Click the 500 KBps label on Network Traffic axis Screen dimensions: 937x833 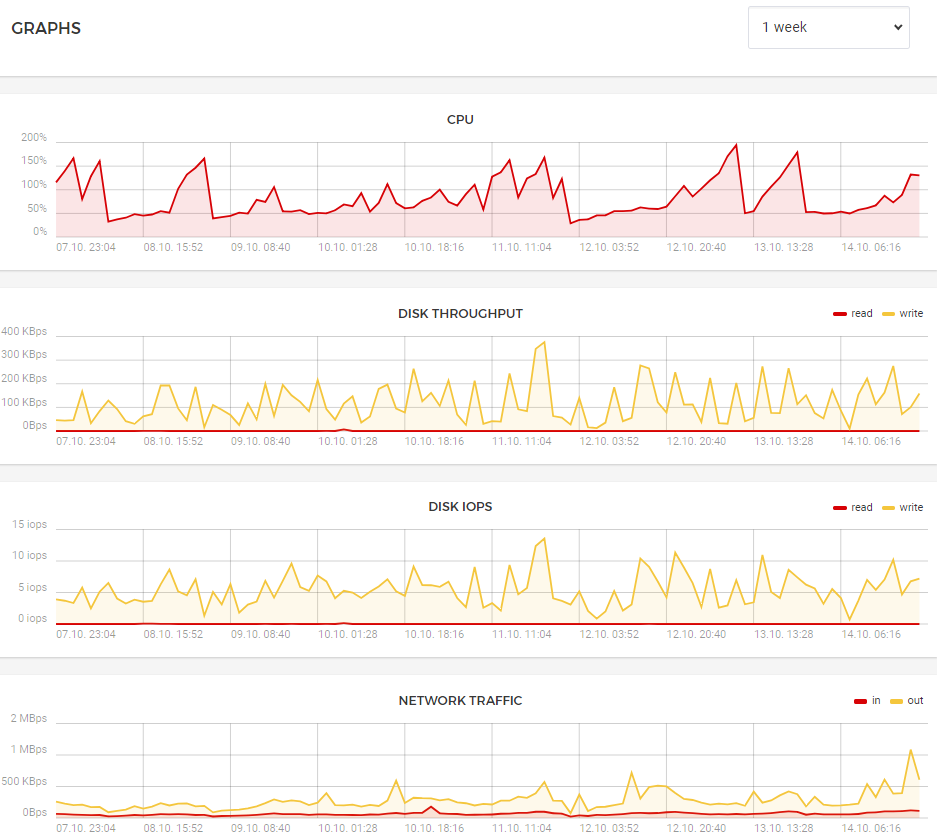pos(24,781)
